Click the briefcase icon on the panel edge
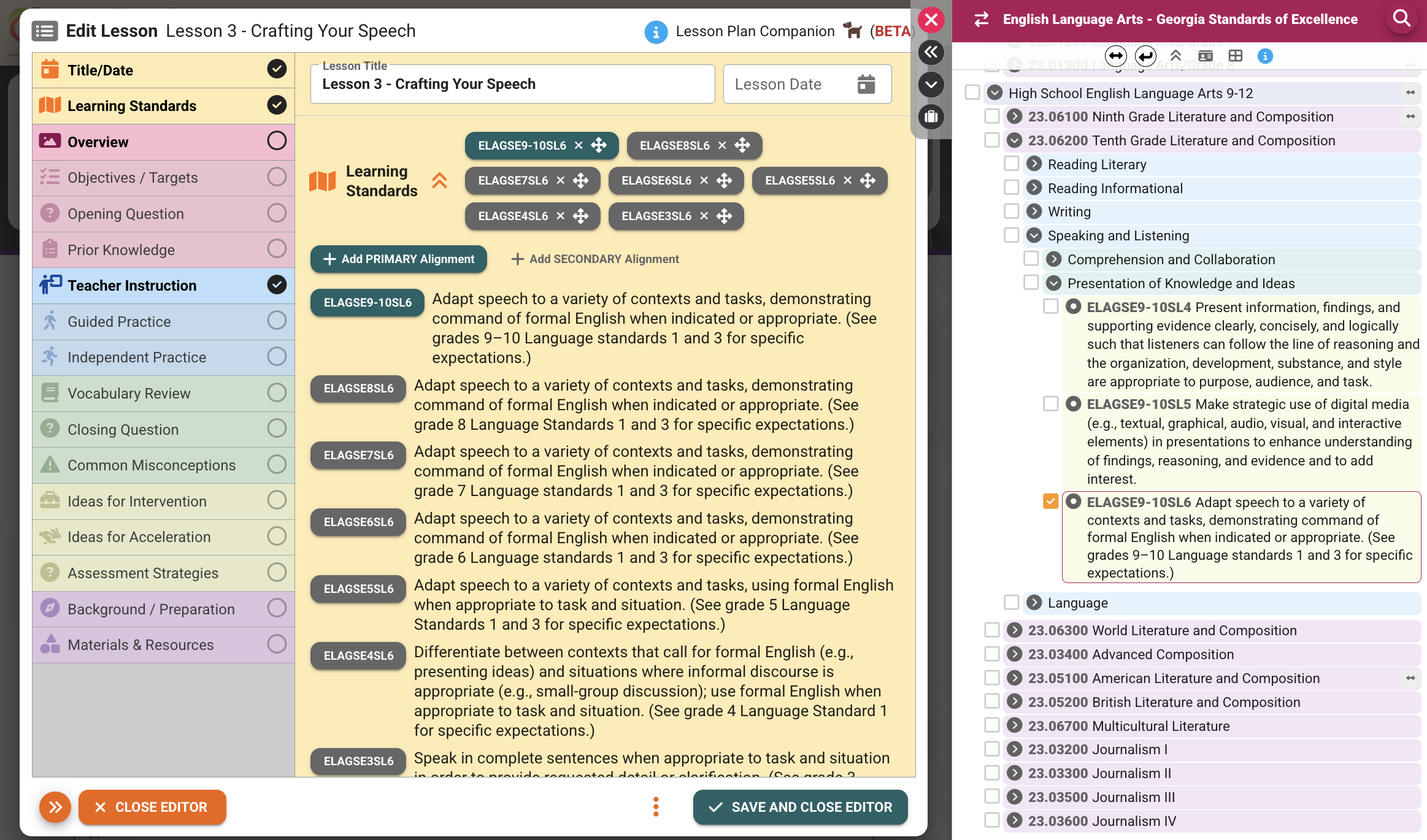This screenshot has width=1427, height=840. (x=932, y=117)
